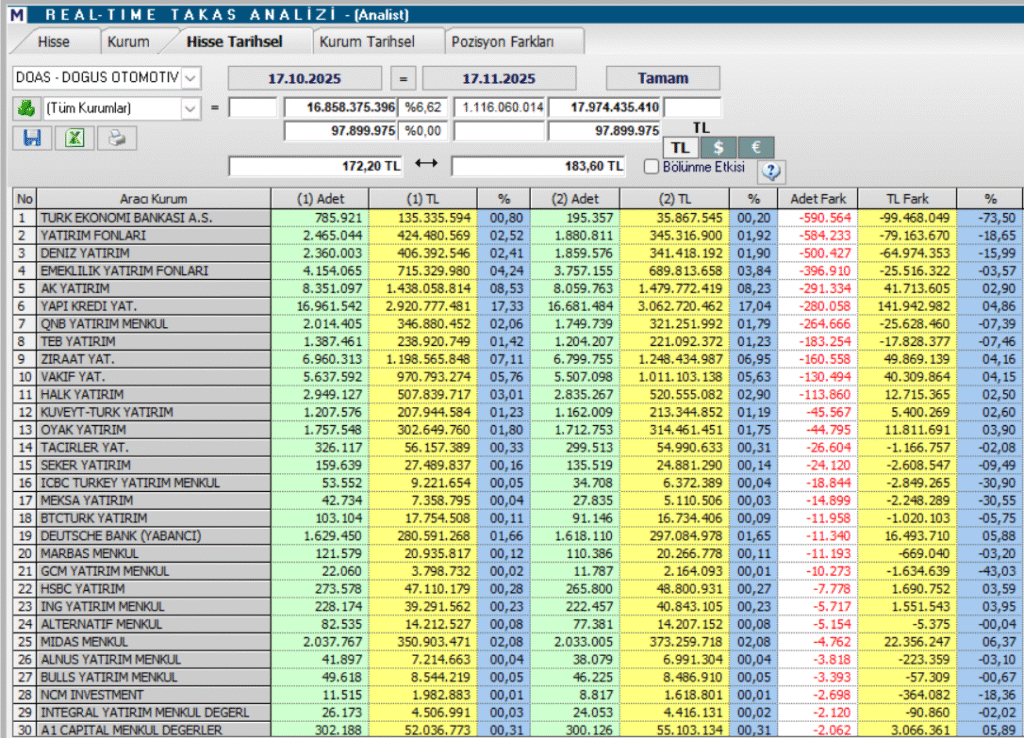Select TL as the currency

pos(680,148)
